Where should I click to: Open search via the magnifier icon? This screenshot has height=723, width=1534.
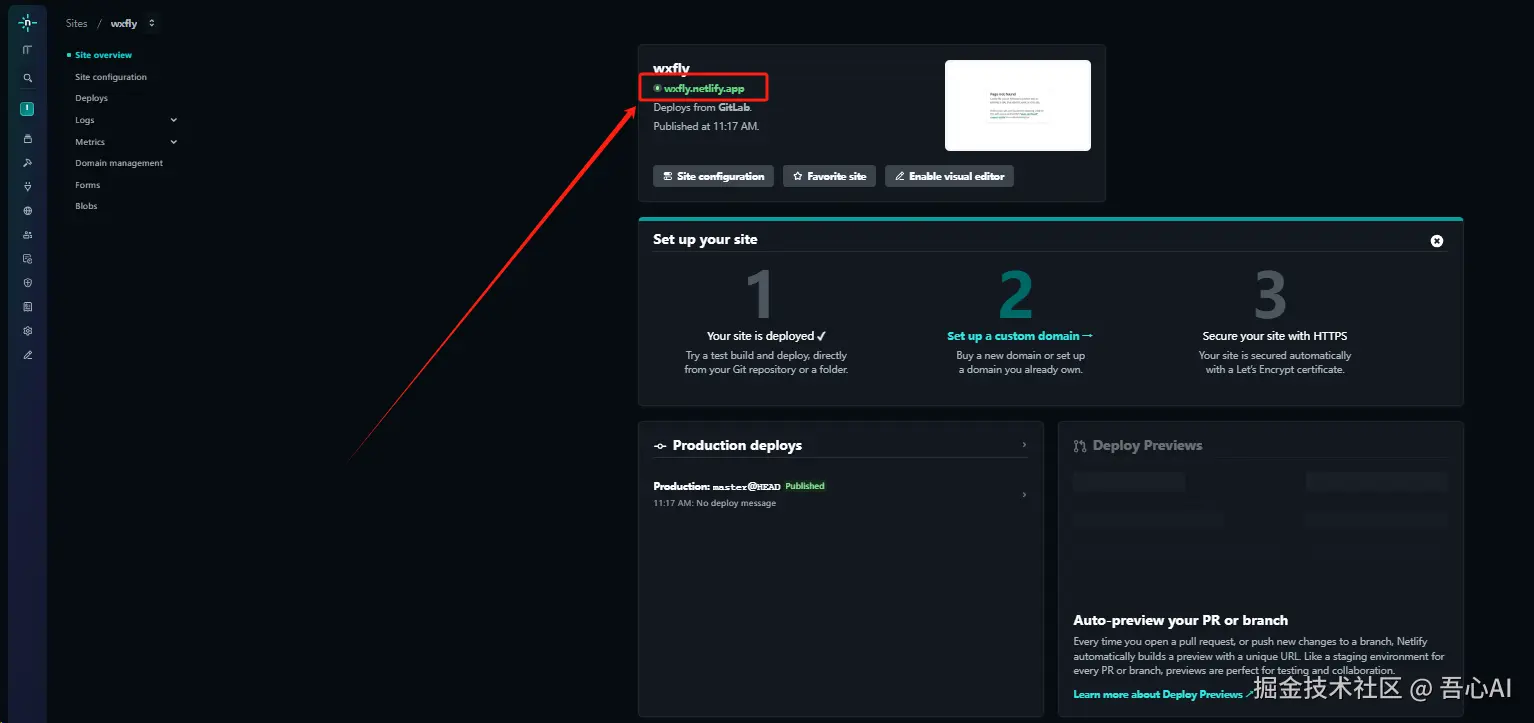[28, 78]
